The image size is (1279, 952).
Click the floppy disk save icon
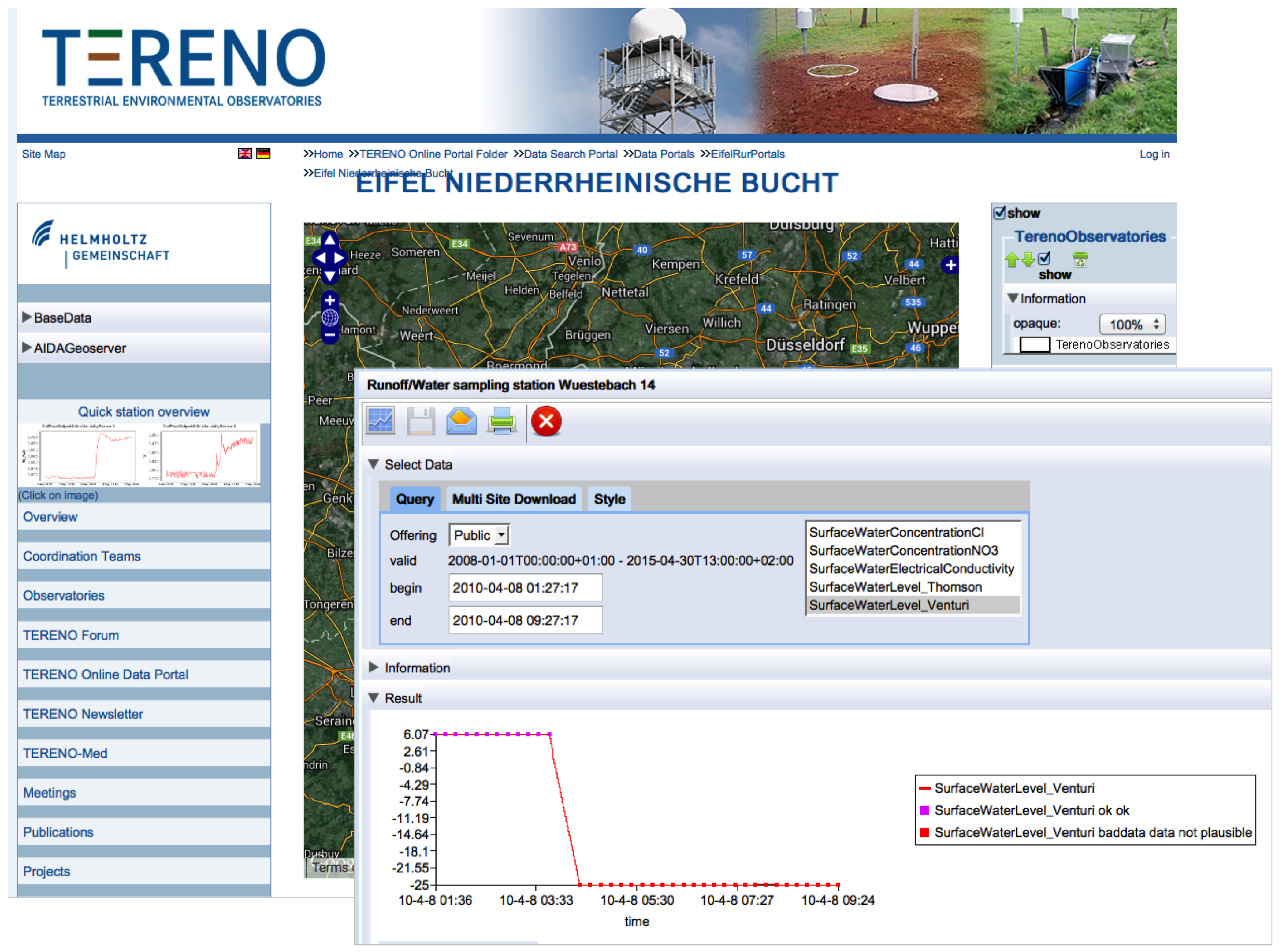point(421,421)
